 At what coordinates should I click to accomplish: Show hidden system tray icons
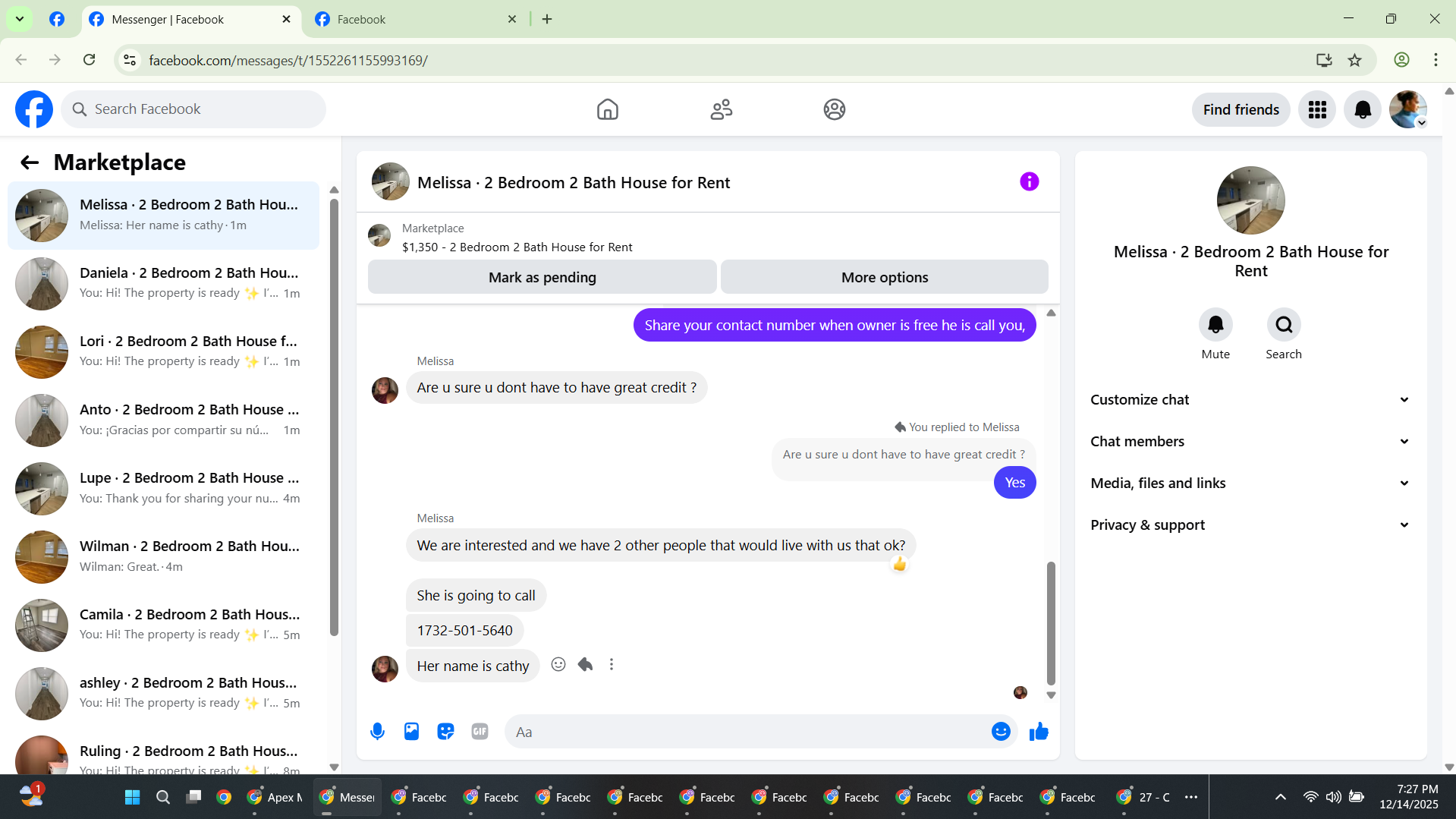pyautogui.click(x=1280, y=797)
